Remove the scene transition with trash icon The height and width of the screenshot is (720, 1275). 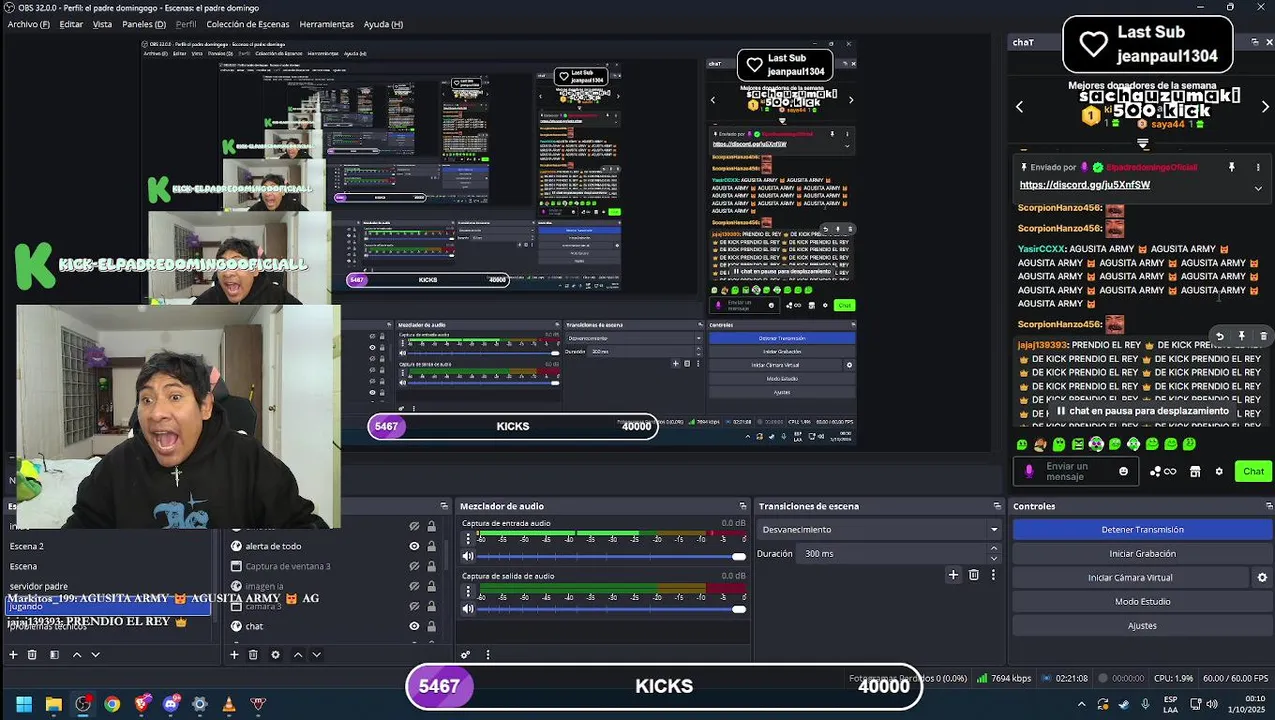tap(974, 575)
